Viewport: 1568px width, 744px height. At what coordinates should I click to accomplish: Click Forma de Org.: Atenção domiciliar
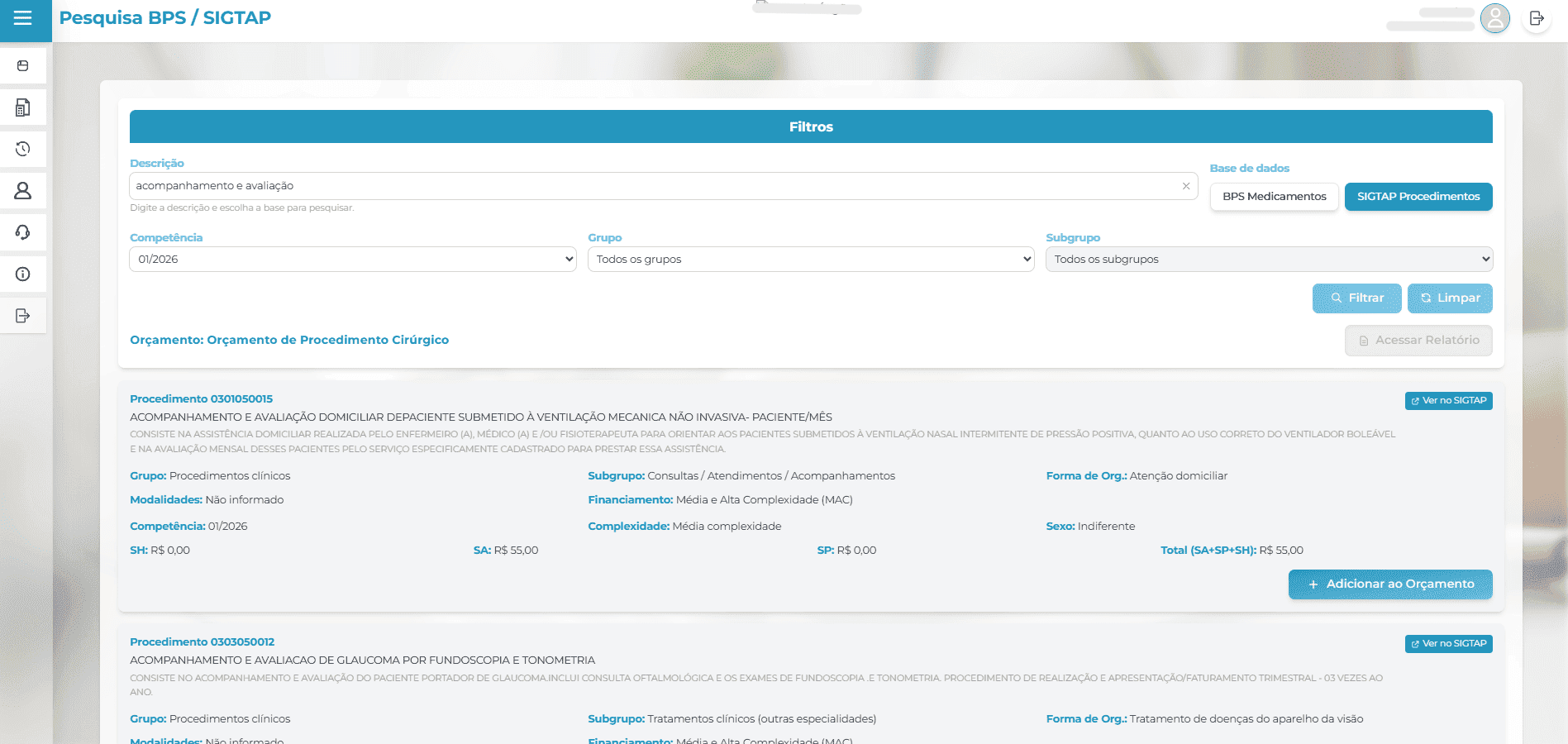[1137, 476]
